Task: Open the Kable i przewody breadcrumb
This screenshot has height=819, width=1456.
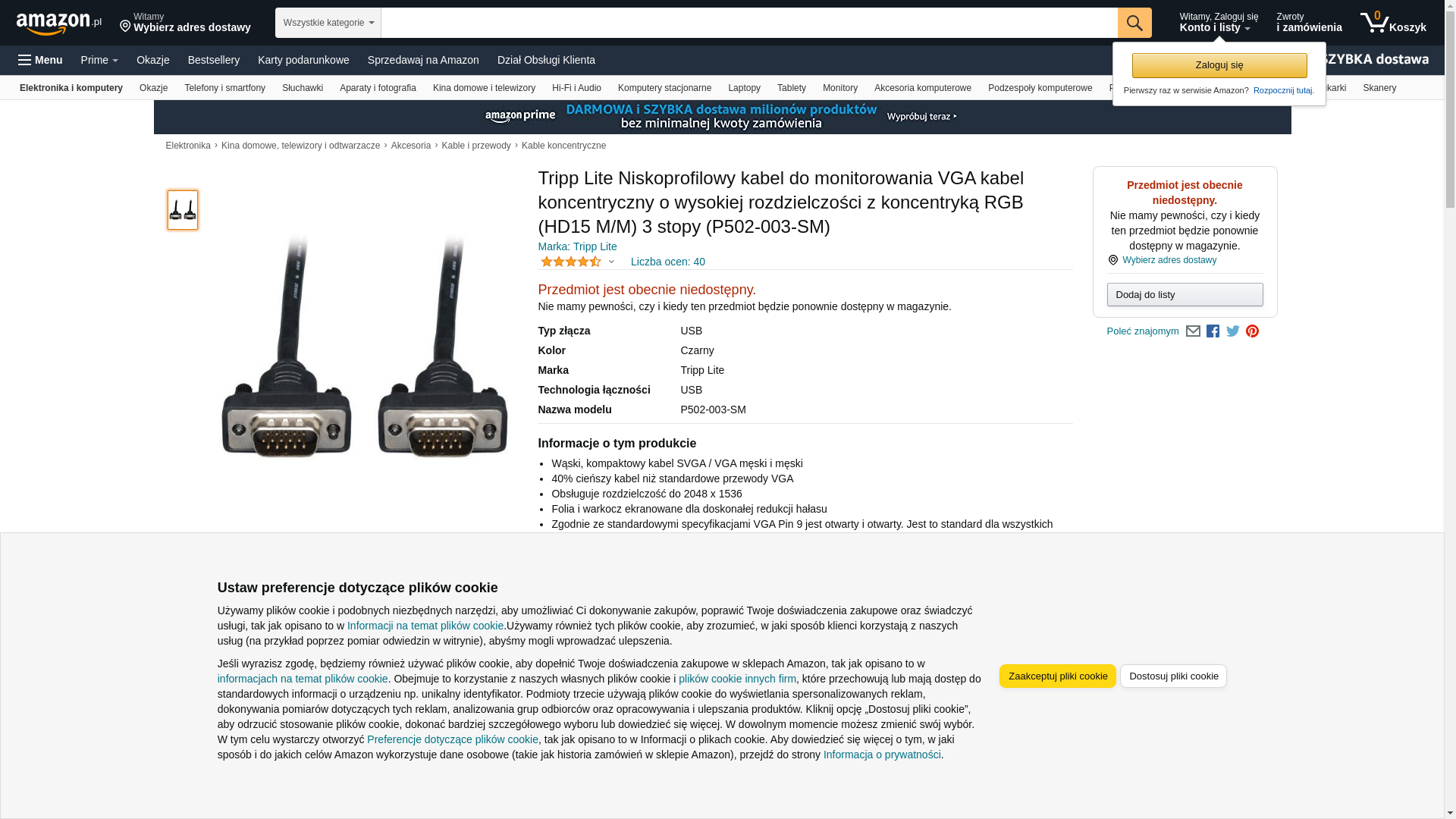Action: (x=476, y=146)
